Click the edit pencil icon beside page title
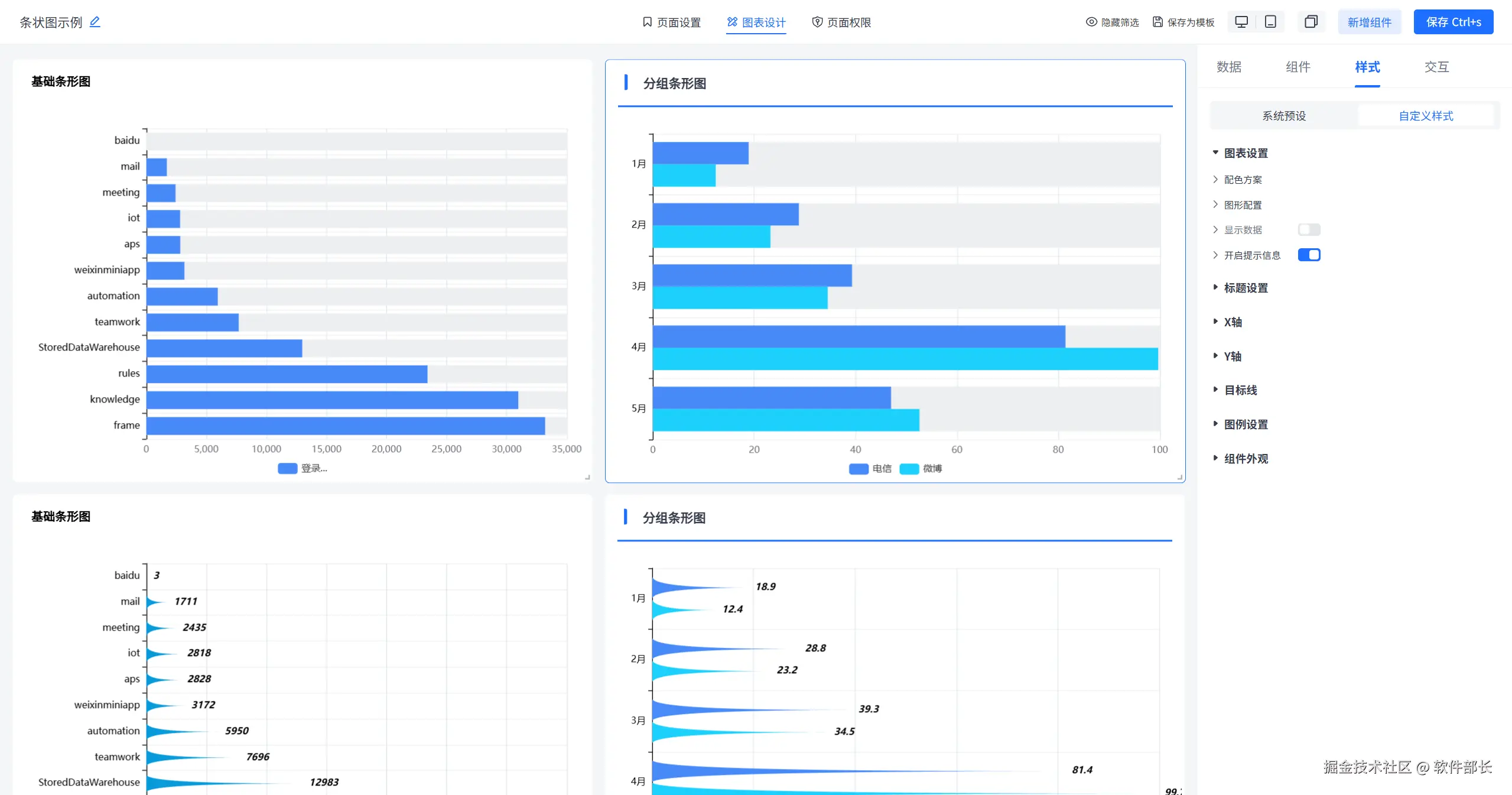The image size is (1512, 795). (95, 22)
